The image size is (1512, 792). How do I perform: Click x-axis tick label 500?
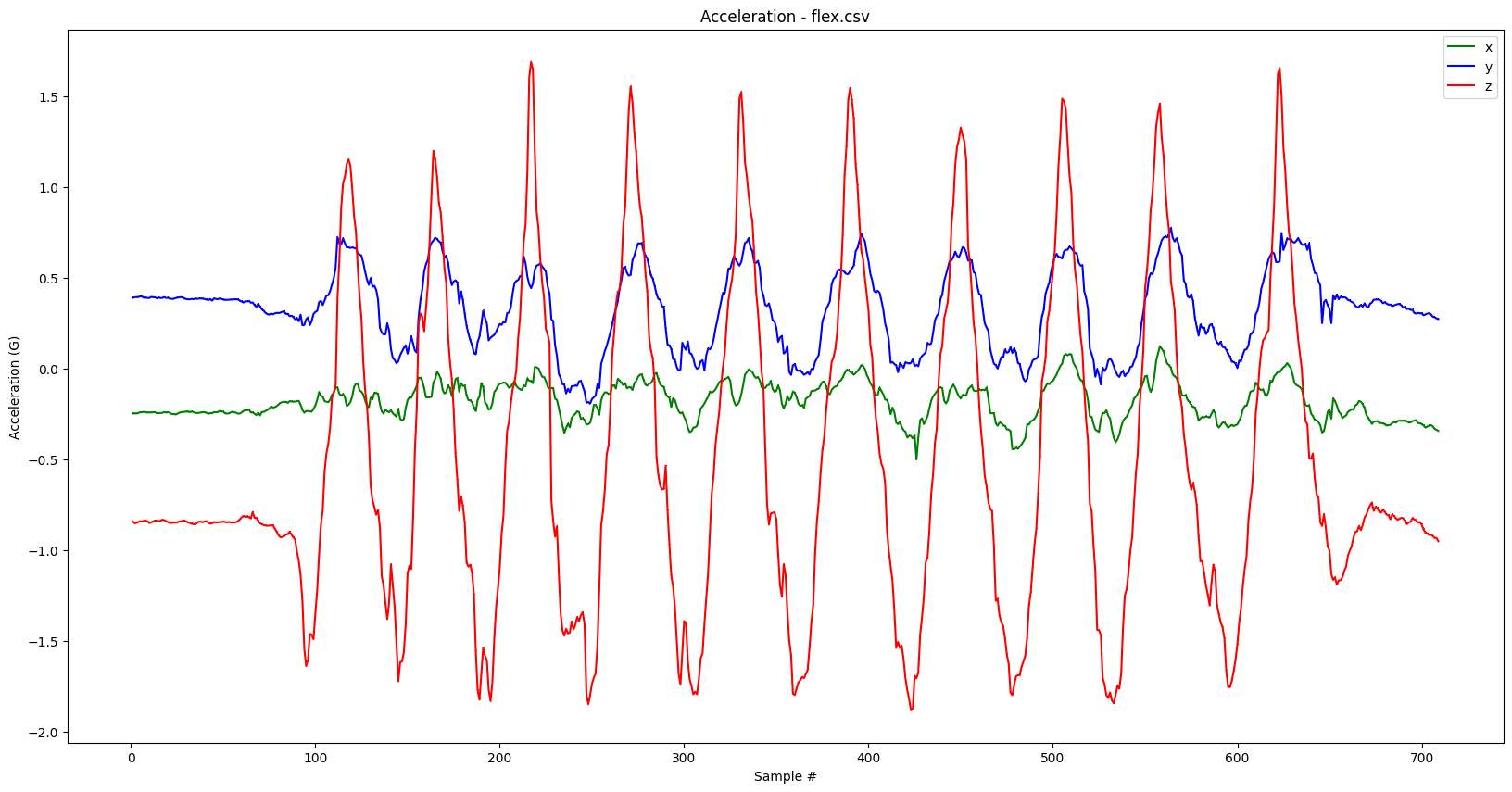(1052, 756)
